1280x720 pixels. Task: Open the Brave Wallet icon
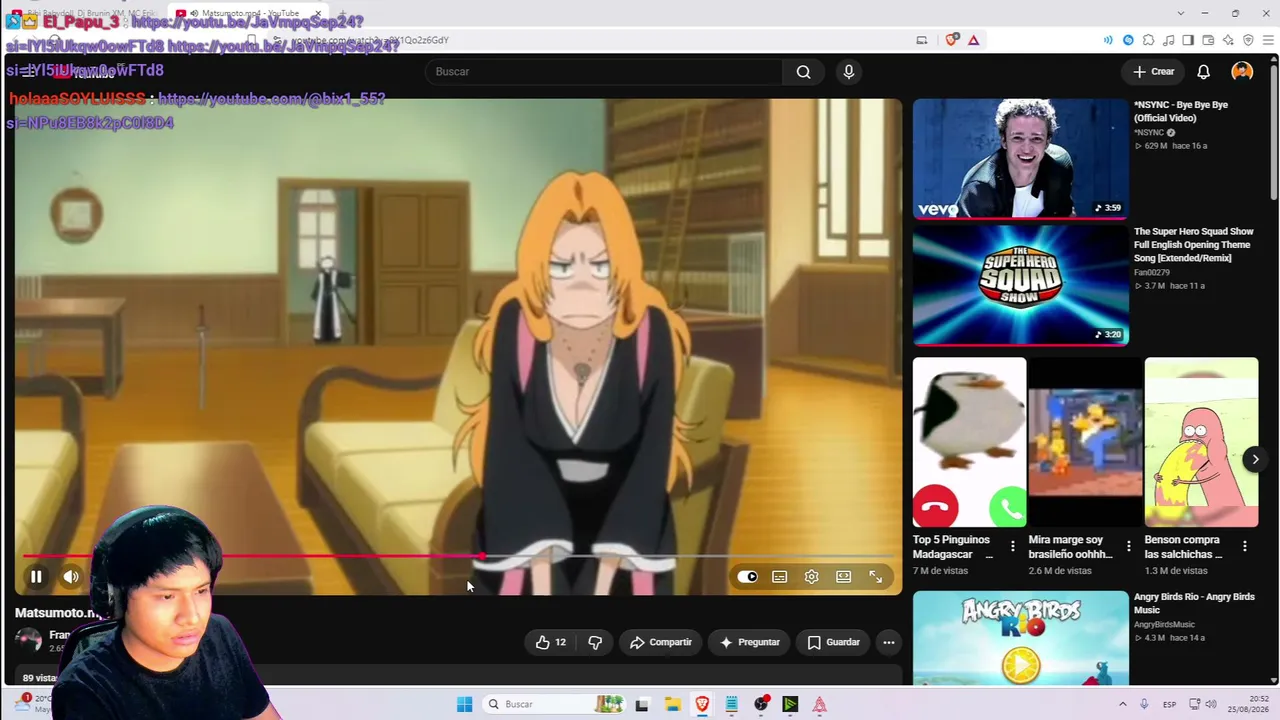(x=1208, y=40)
